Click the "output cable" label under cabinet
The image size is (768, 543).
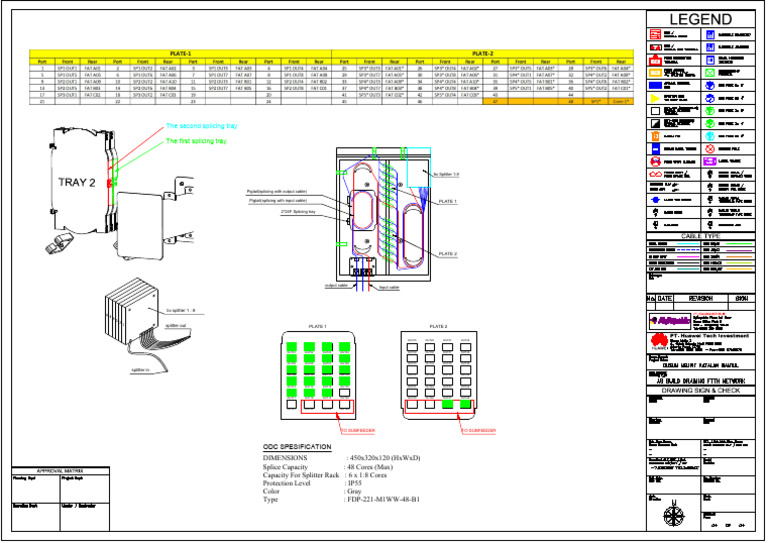pos(336,285)
